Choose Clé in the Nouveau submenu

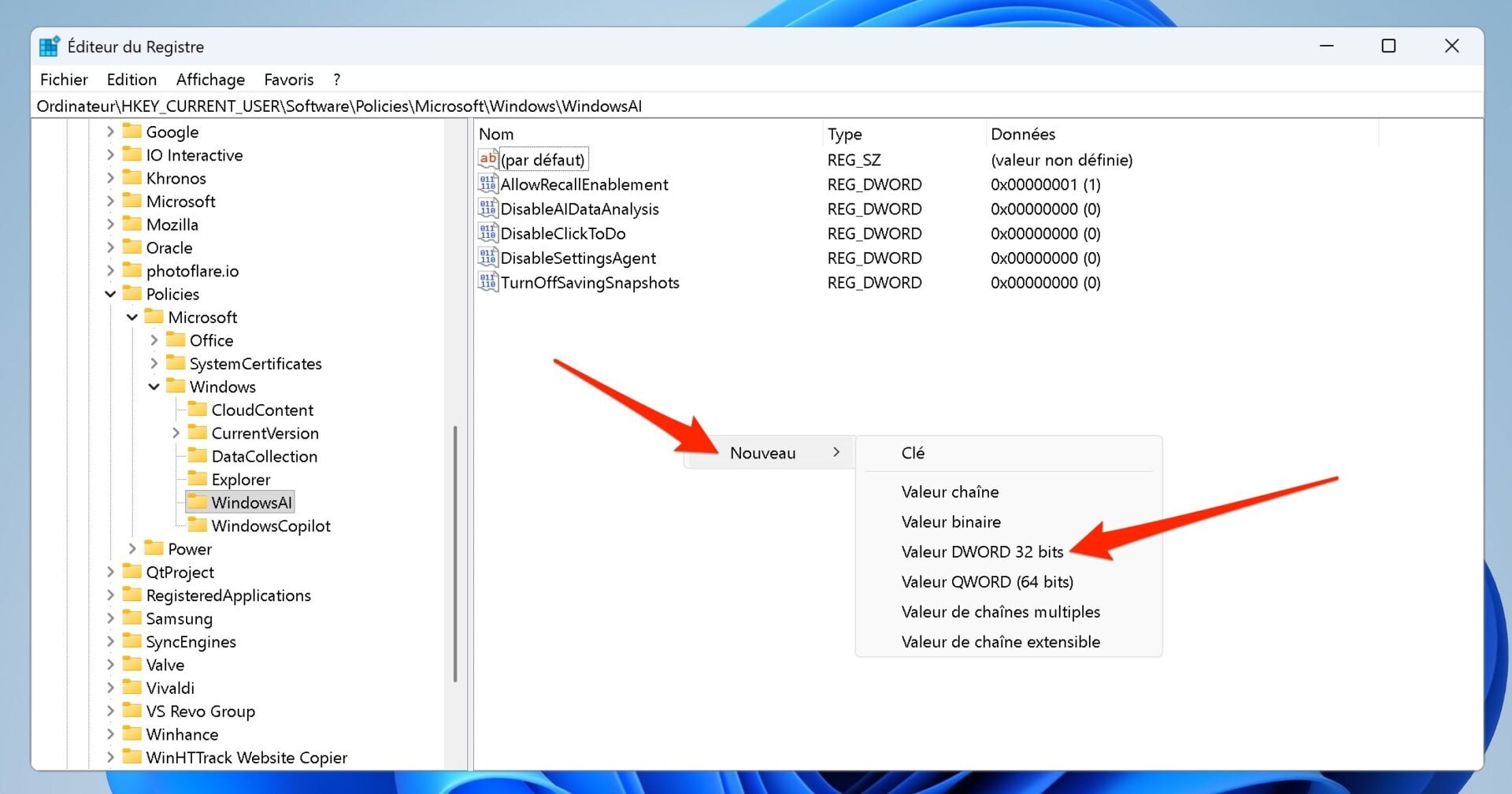913,453
